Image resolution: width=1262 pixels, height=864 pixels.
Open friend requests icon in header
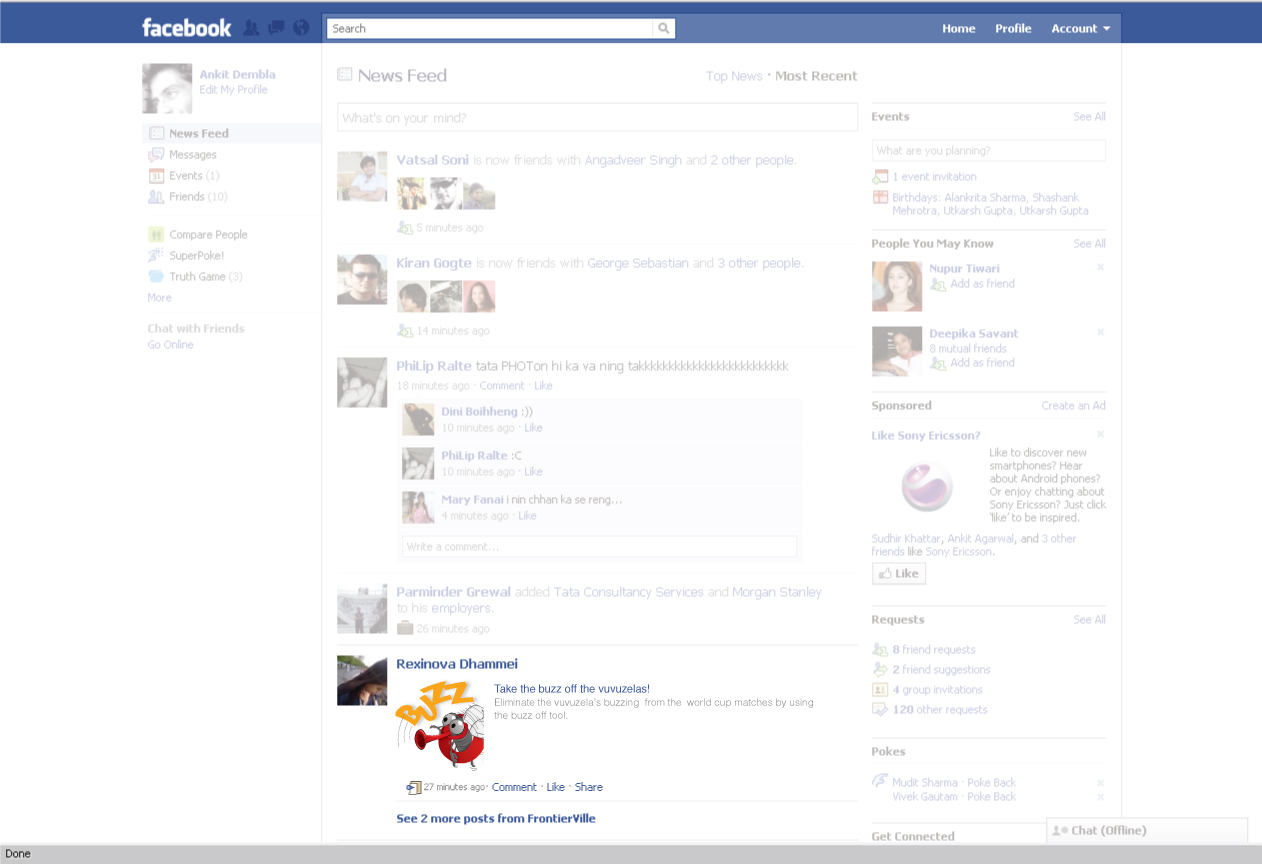pyautogui.click(x=251, y=28)
